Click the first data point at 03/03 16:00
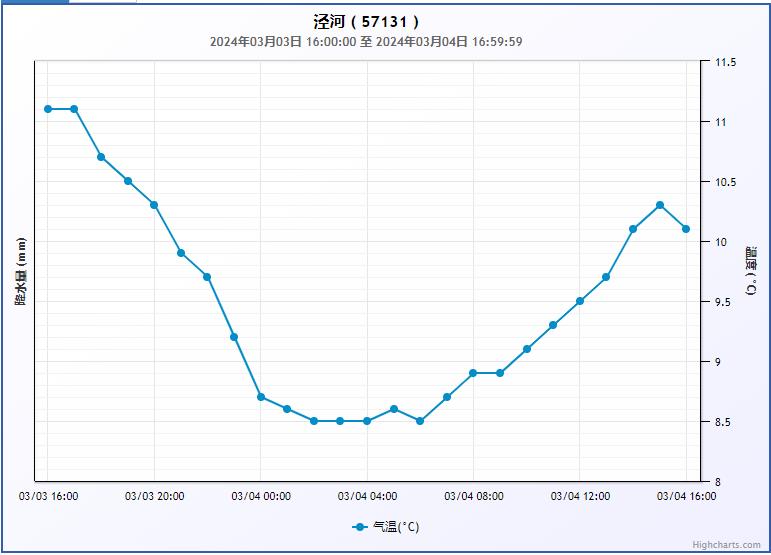This screenshot has height=555, width=771. (48, 109)
